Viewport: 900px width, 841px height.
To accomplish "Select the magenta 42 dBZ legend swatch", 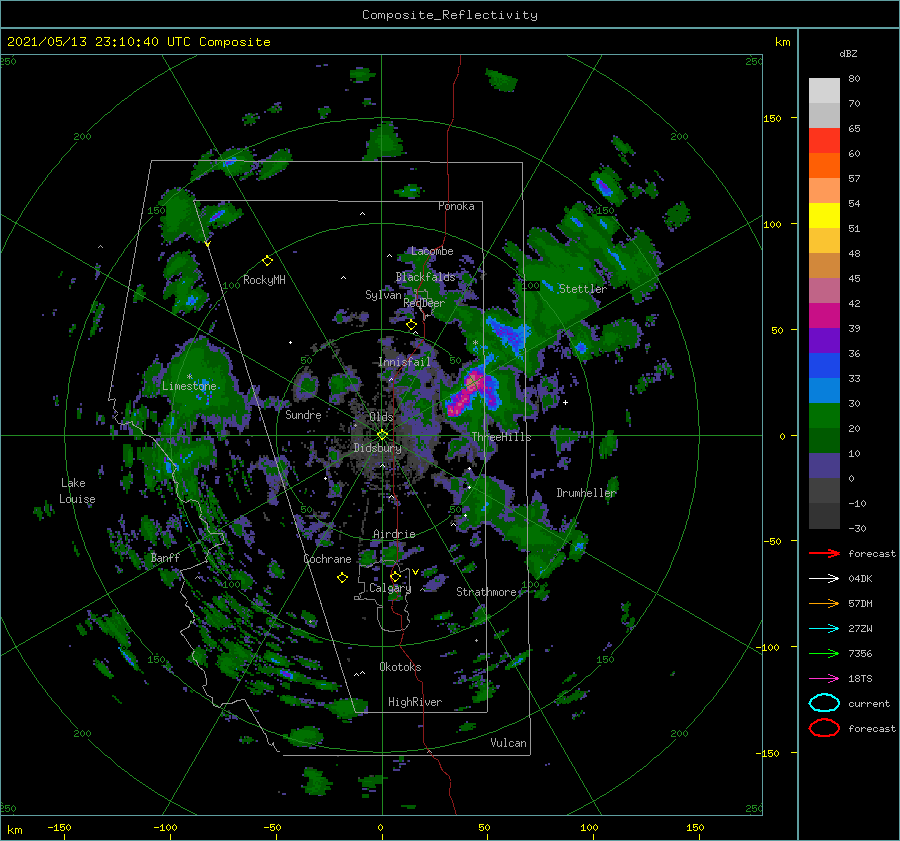I will pos(824,316).
